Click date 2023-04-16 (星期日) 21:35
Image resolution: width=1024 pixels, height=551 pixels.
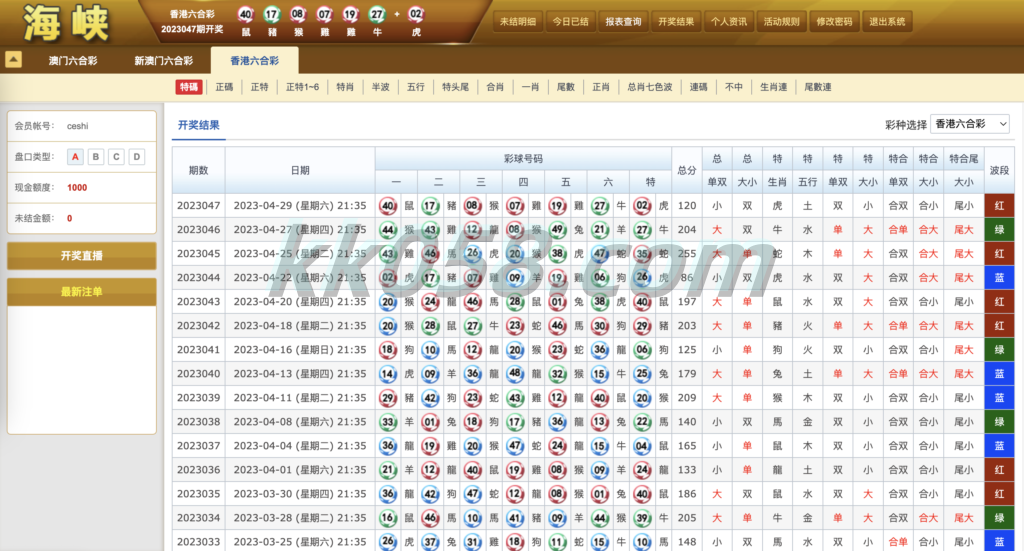click(x=300, y=350)
